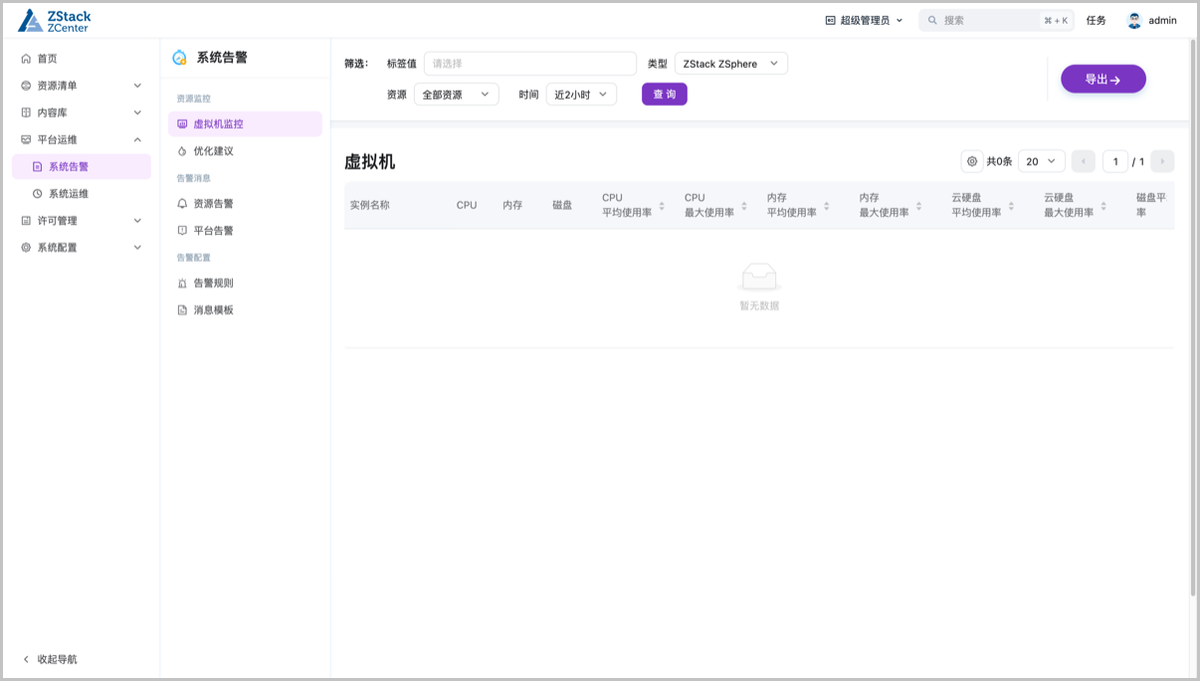
Task: Click the 资源告警 bell icon
Action: 182,204
